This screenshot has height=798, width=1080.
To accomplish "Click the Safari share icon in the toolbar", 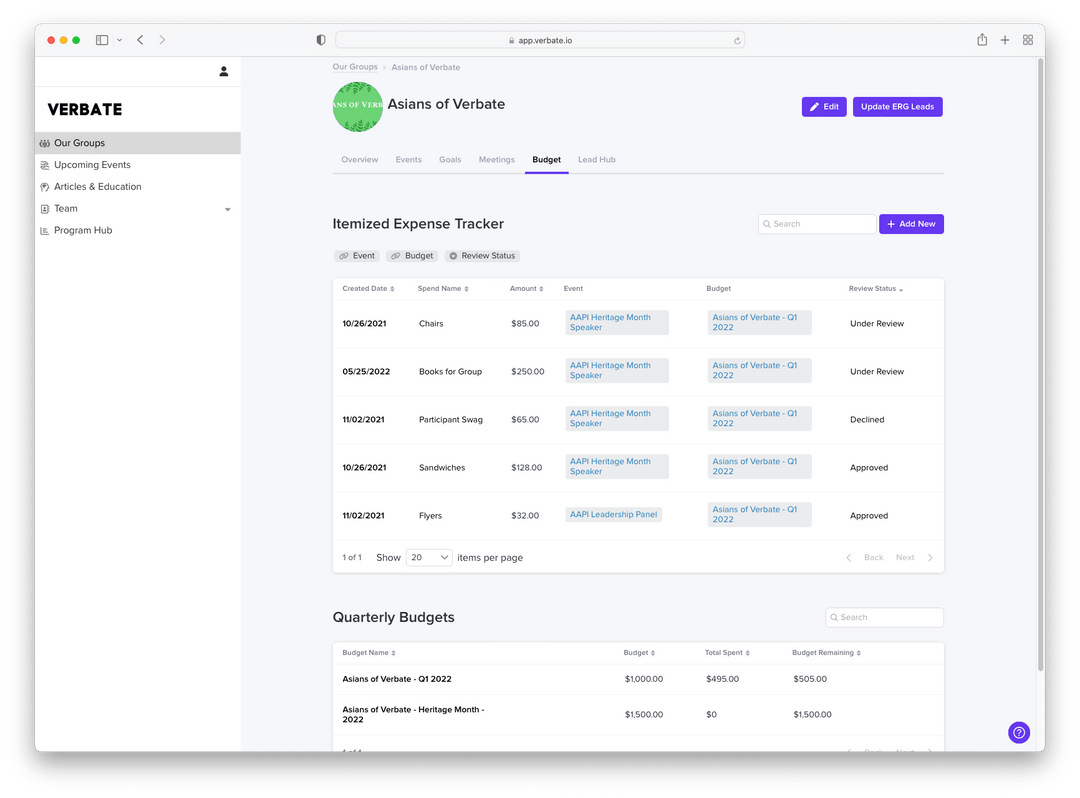I will [982, 40].
